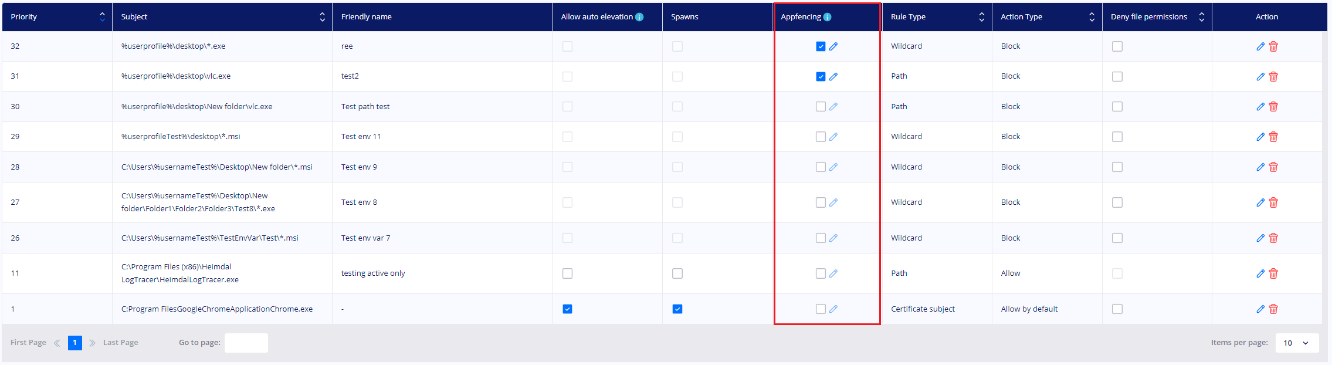The image size is (1332, 365).
Task: Open the Items per page dropdown
Action: (1294, 343)
